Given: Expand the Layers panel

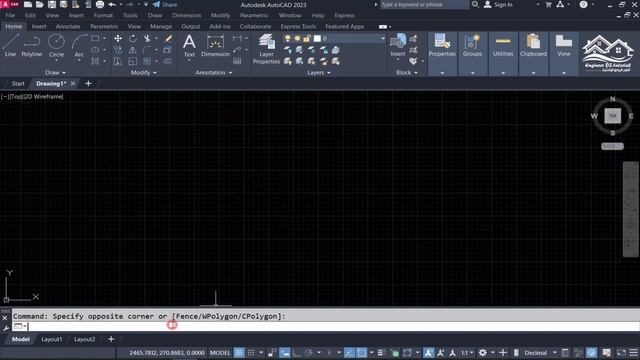Looking at the screenshot, I should click(x=319, y=73).
